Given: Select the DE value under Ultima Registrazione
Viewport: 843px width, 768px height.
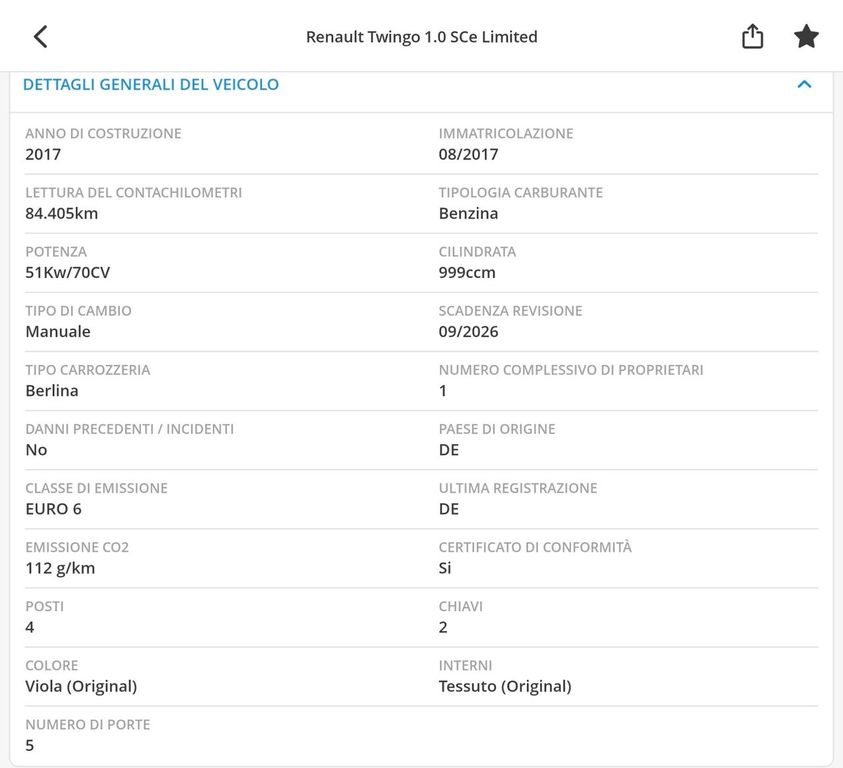Looking at the screenshot, I should [x=449, y=509].
